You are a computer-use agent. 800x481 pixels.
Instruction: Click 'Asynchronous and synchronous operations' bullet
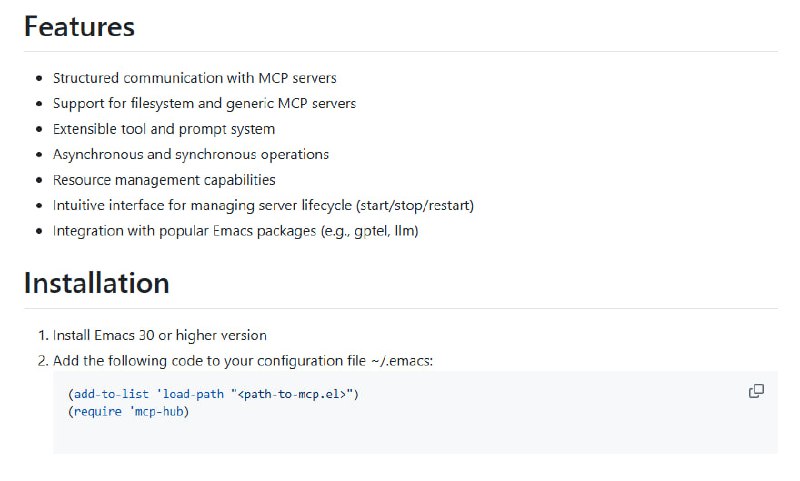click(190, 154)
